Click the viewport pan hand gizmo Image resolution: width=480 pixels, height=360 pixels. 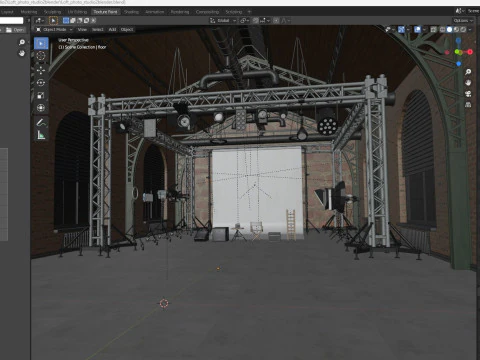click(x=468, y=83)
